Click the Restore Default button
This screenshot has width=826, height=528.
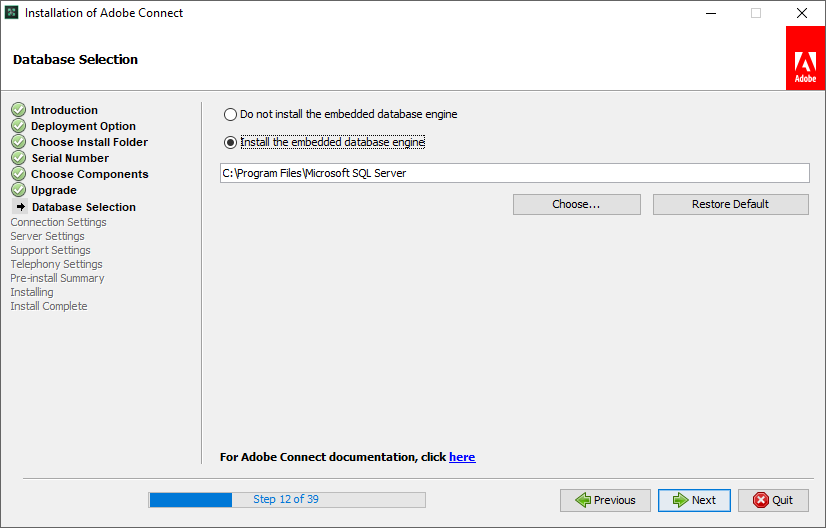point(731,204)
